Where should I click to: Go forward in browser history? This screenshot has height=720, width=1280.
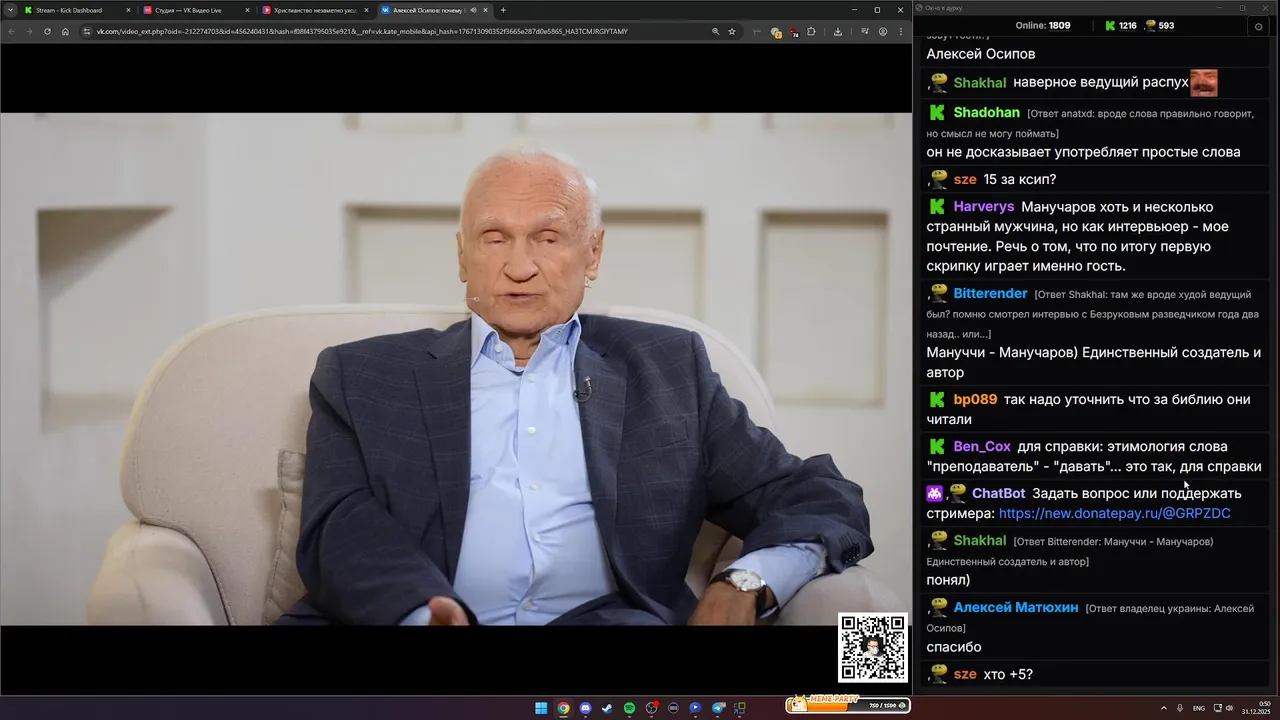tap(29, 31)
